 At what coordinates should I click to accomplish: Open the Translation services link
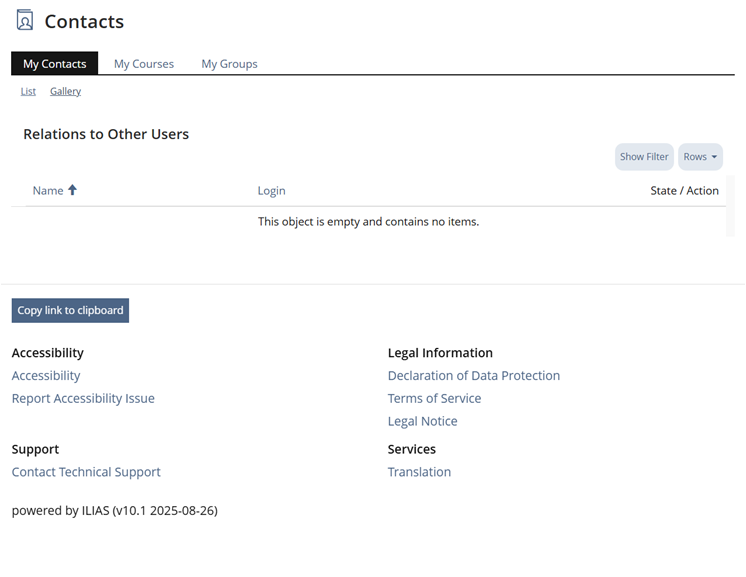click(x=419, y=472)
